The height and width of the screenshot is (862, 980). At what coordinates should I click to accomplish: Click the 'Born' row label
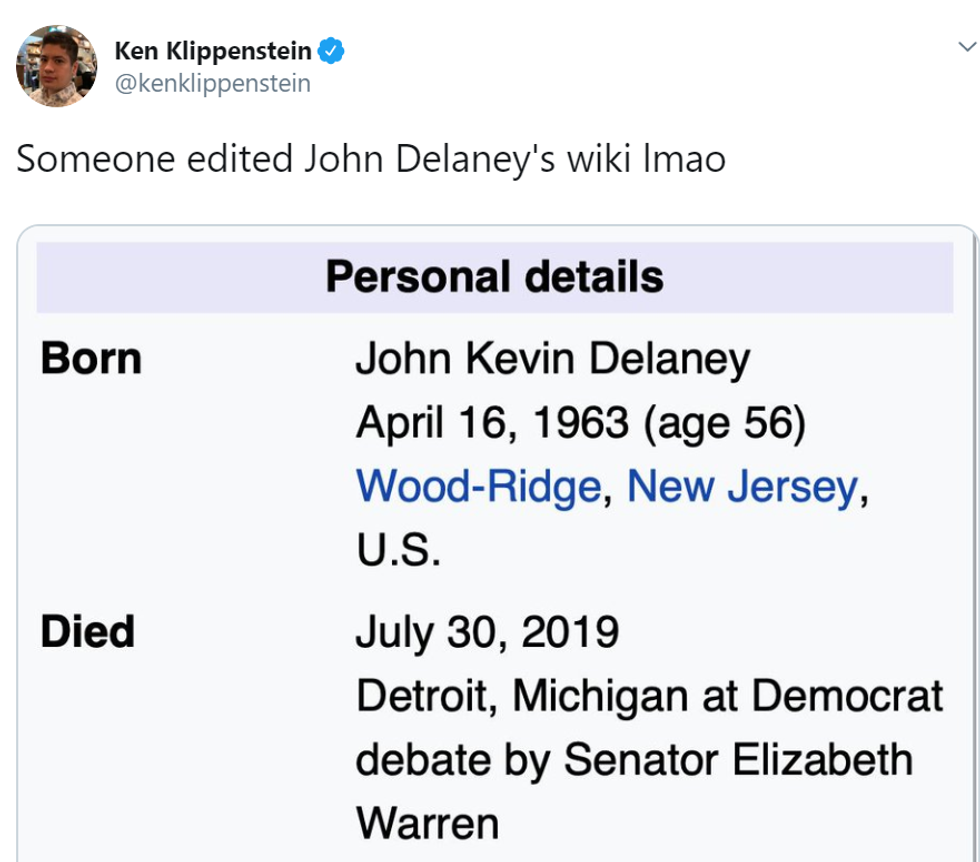91,360
